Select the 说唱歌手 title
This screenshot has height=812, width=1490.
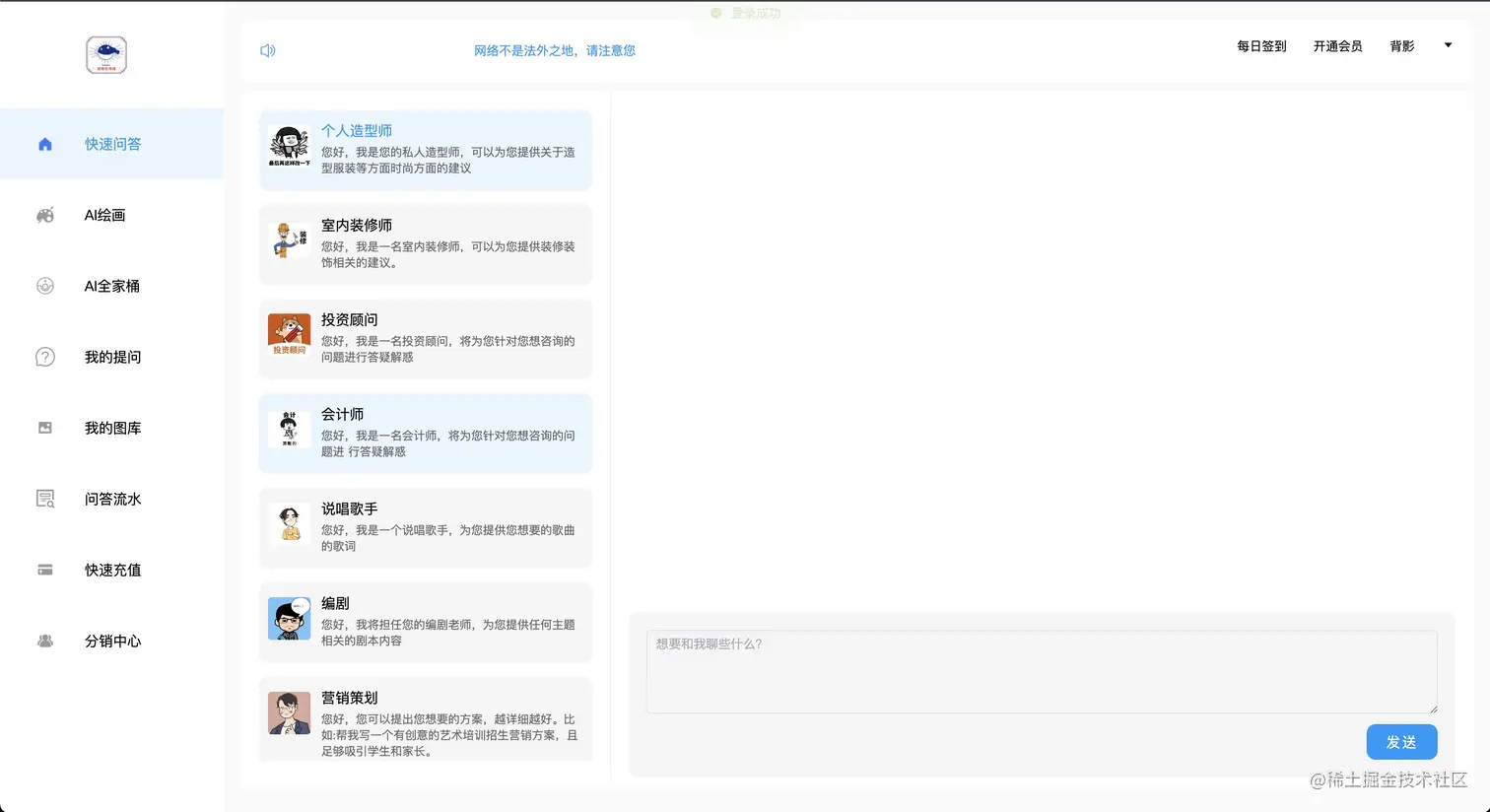coord(350,508)
